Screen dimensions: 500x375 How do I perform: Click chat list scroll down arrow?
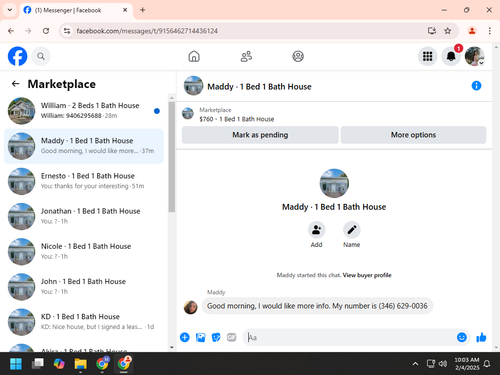(172, 347)
